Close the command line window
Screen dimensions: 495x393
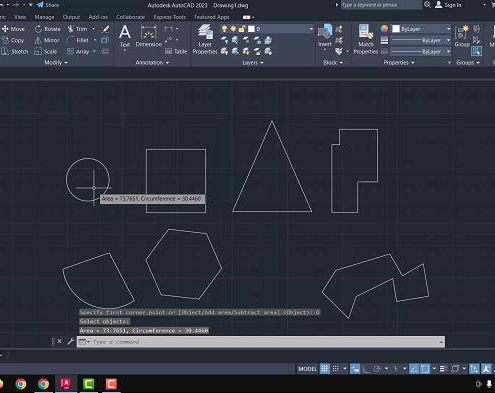pyautogui.click(x=59, y=341)
